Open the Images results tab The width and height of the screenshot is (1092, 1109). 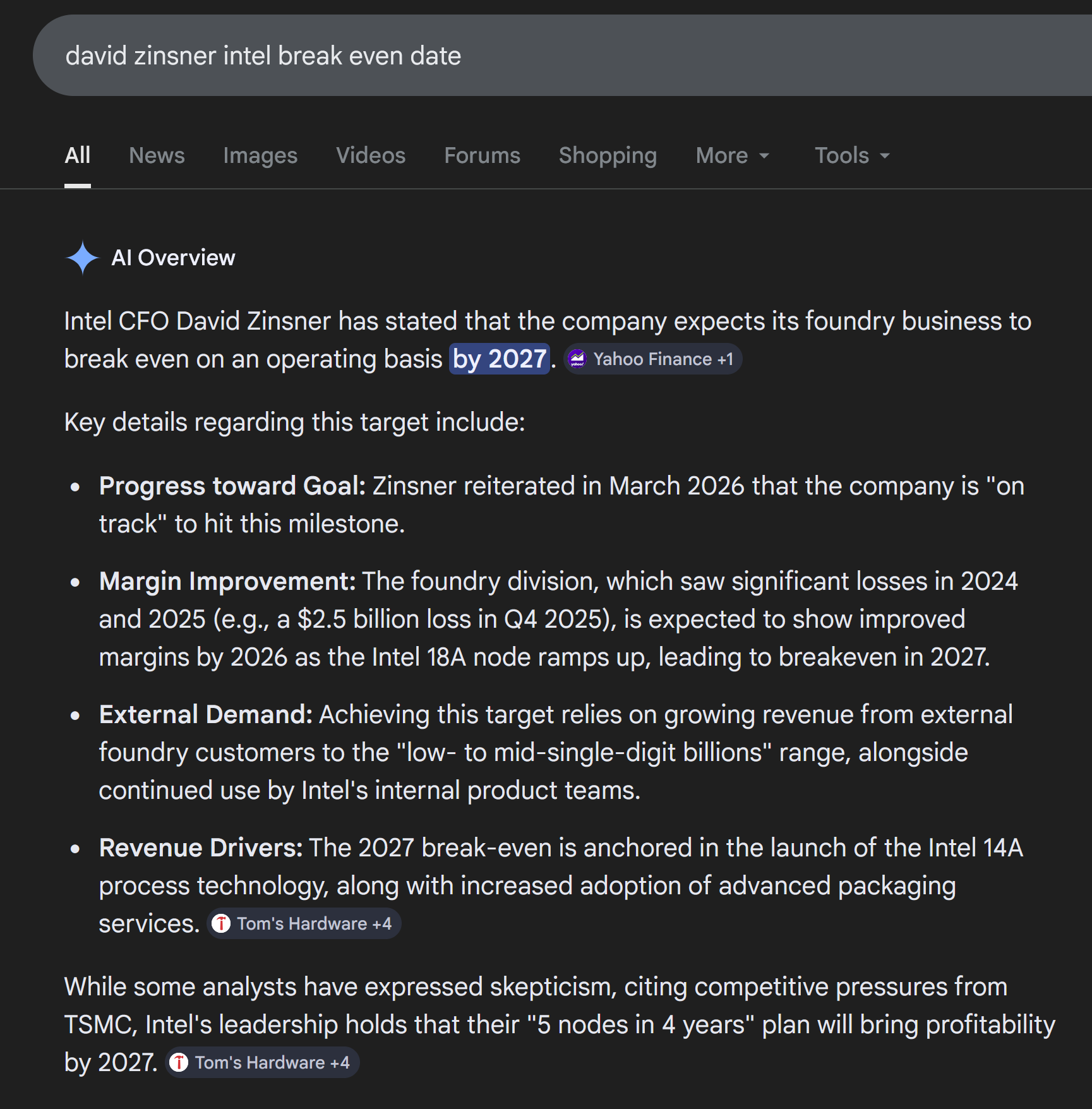click(260, 155)
